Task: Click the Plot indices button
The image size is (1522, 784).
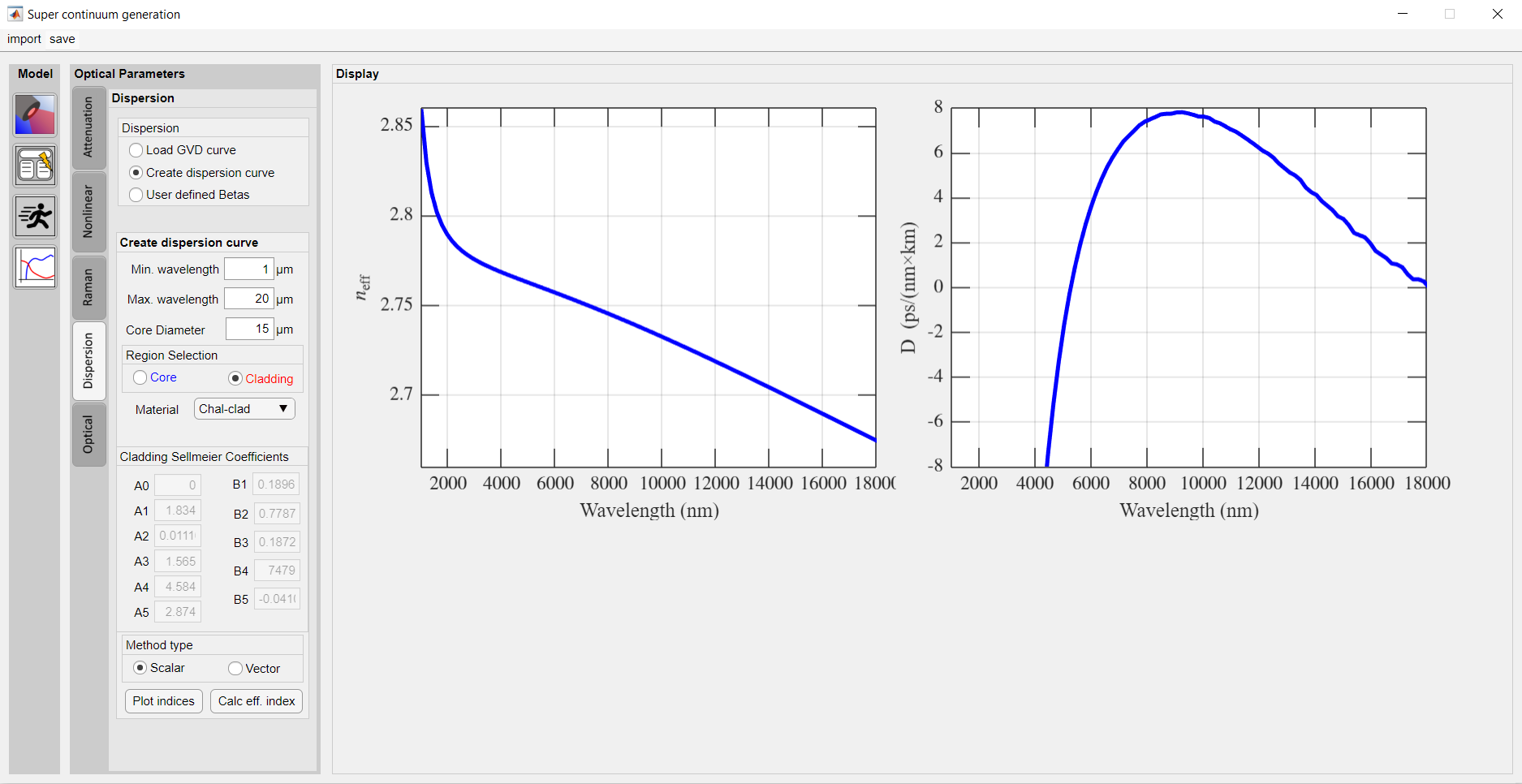Action: coord(164,701)
